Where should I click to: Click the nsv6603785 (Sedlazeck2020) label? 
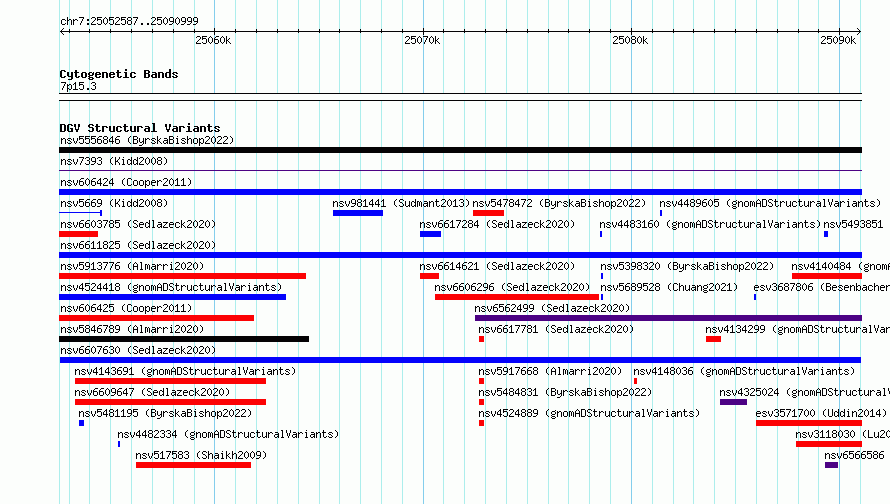(x=138, y=224)
